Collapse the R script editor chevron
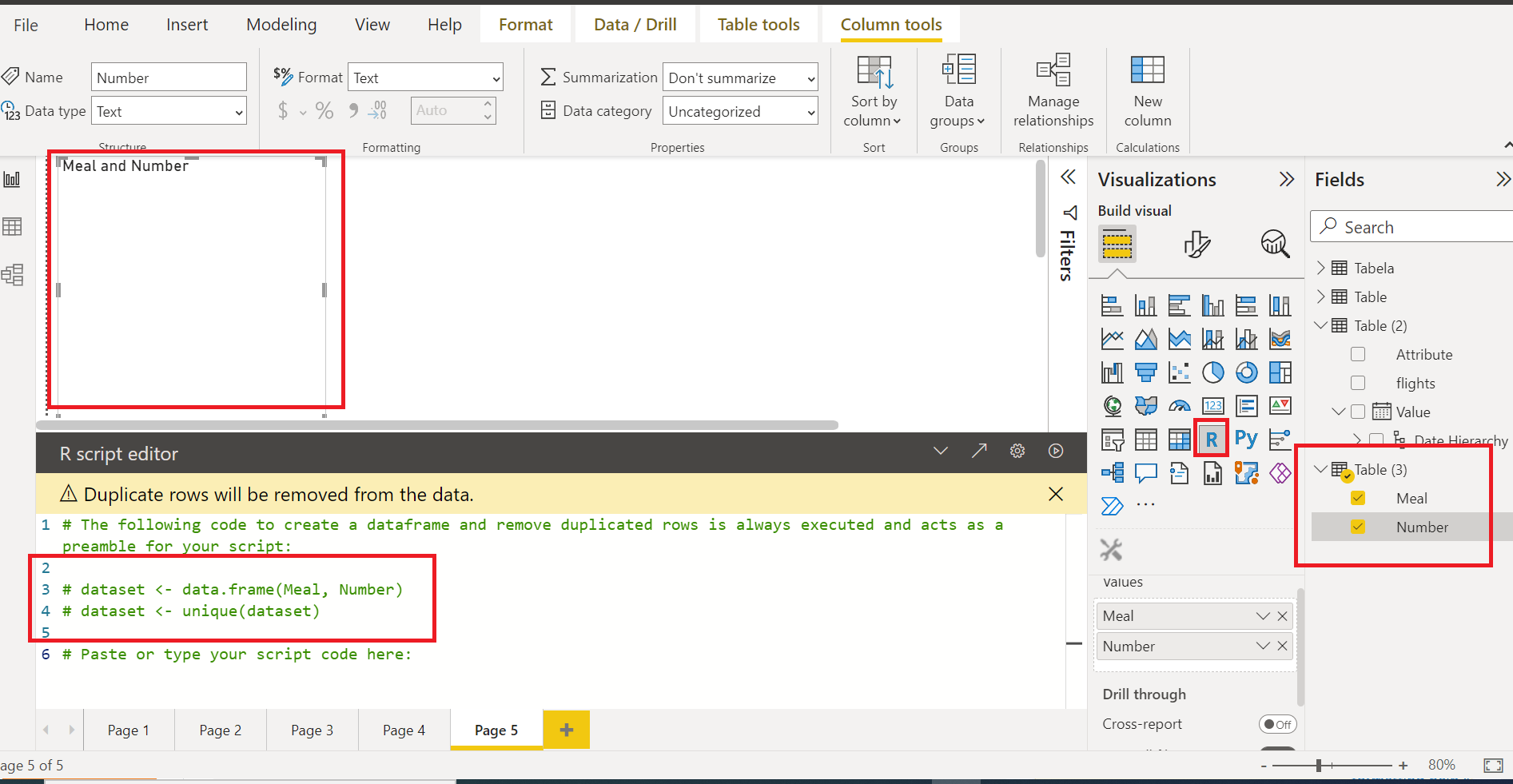Image resolution: width=1513 pixels, height=784 pixels. (x=941, y=451)
